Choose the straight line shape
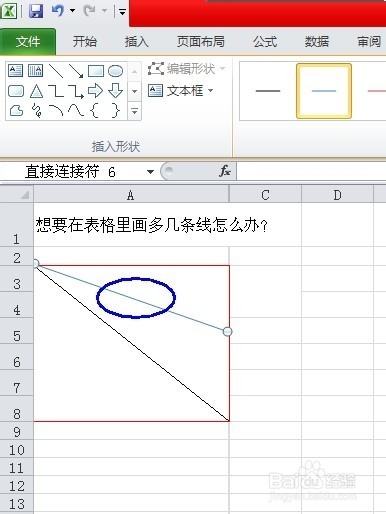 coord(56,71)
